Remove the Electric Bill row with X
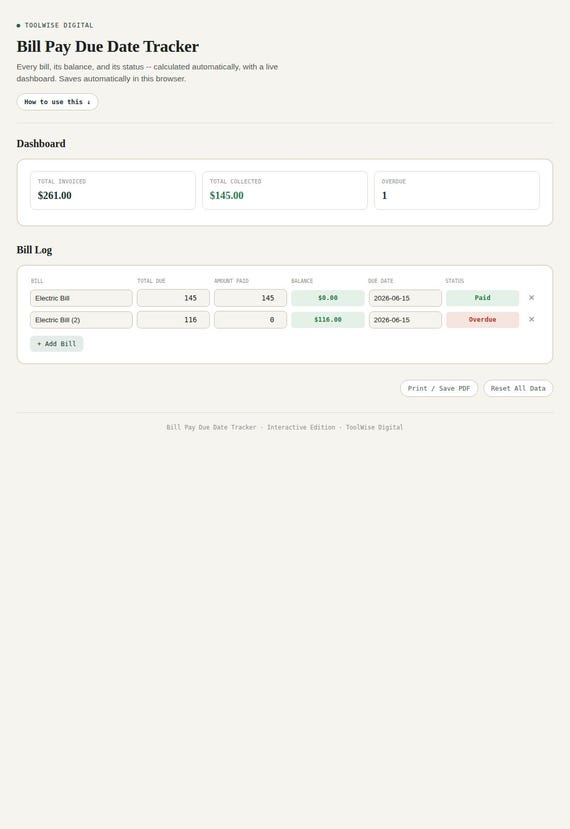 pos(531,298)
